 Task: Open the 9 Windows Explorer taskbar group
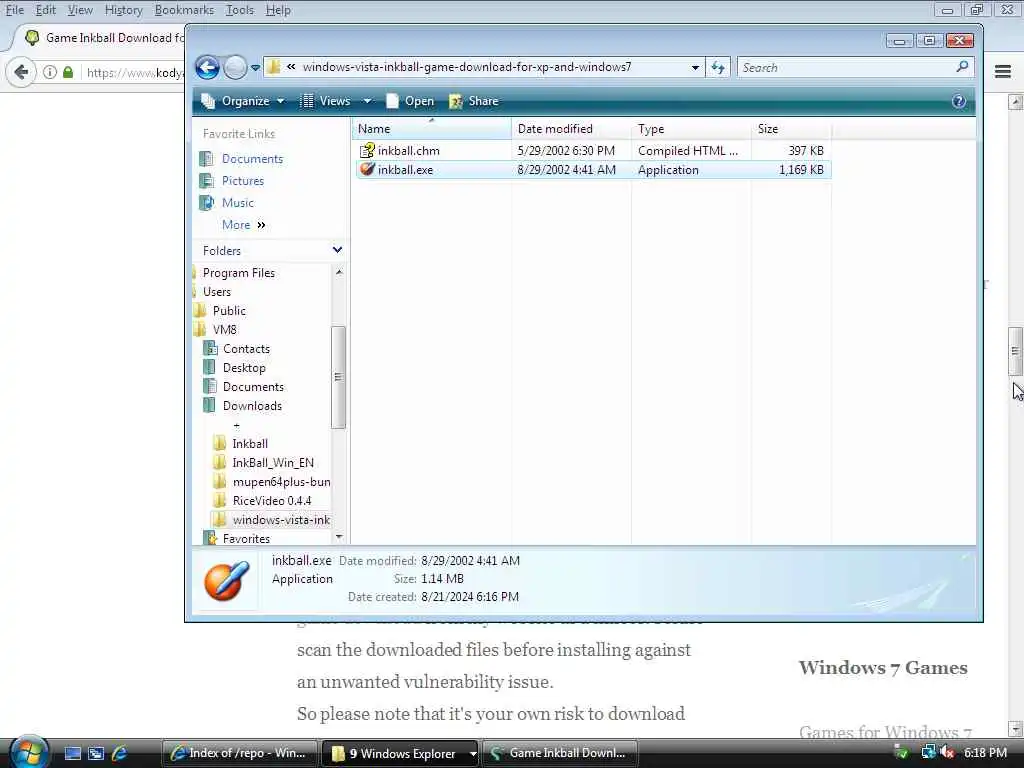[x=402, y=753]
